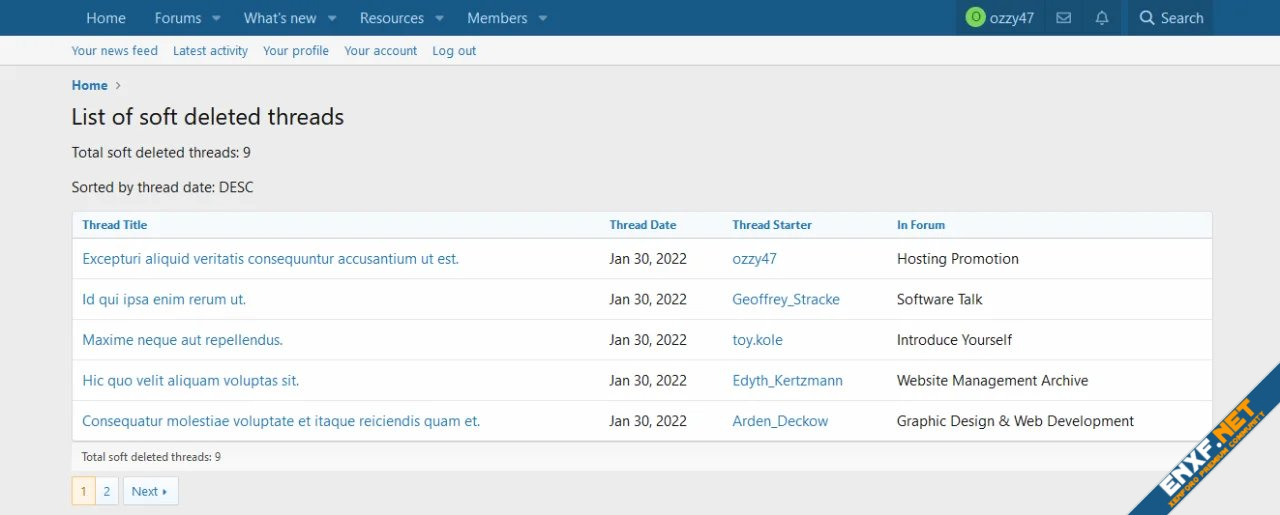
Task: Go to the Home nav tab
Action: point(106,18)
